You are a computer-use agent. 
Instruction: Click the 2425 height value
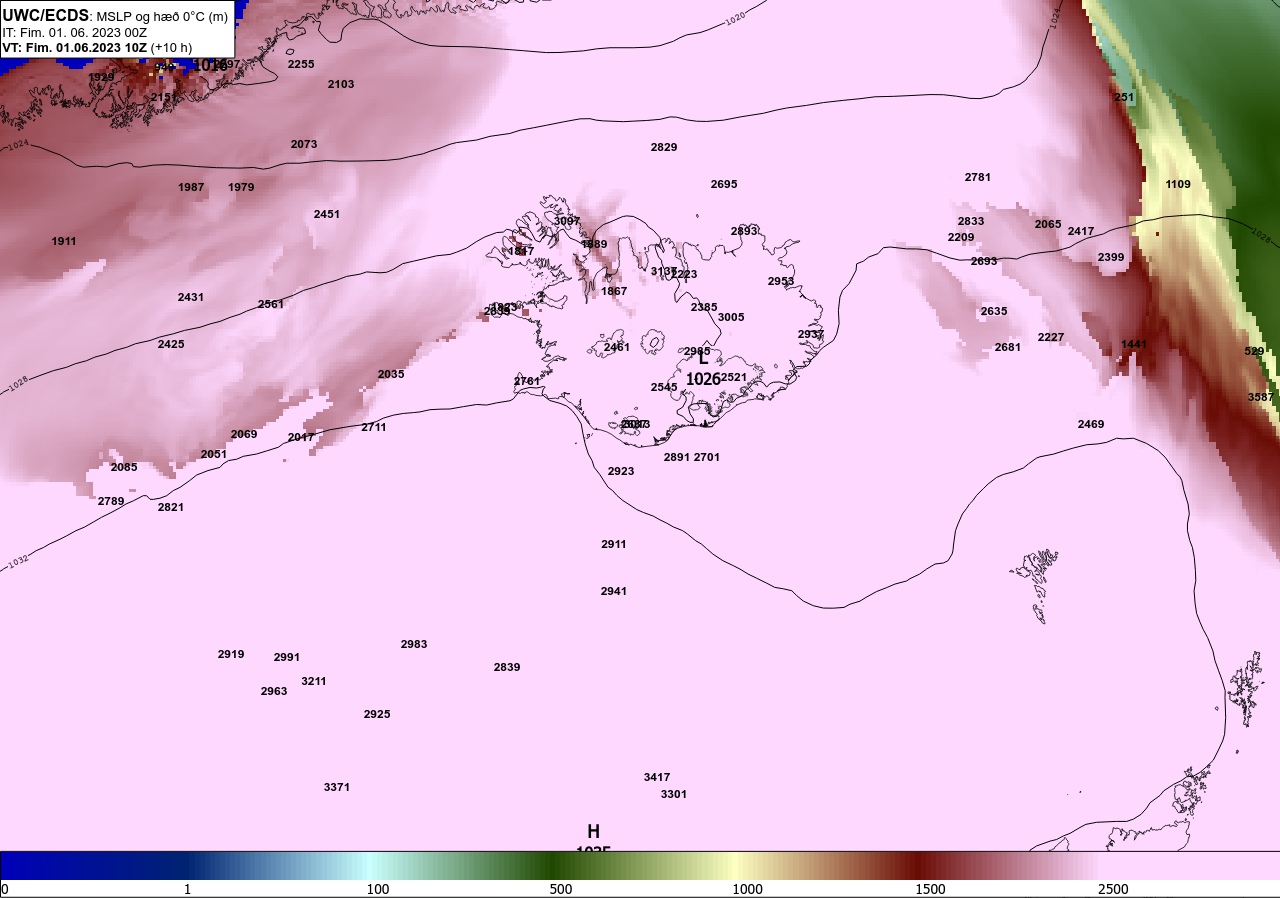pyautogui.click(x=171, y=344)
